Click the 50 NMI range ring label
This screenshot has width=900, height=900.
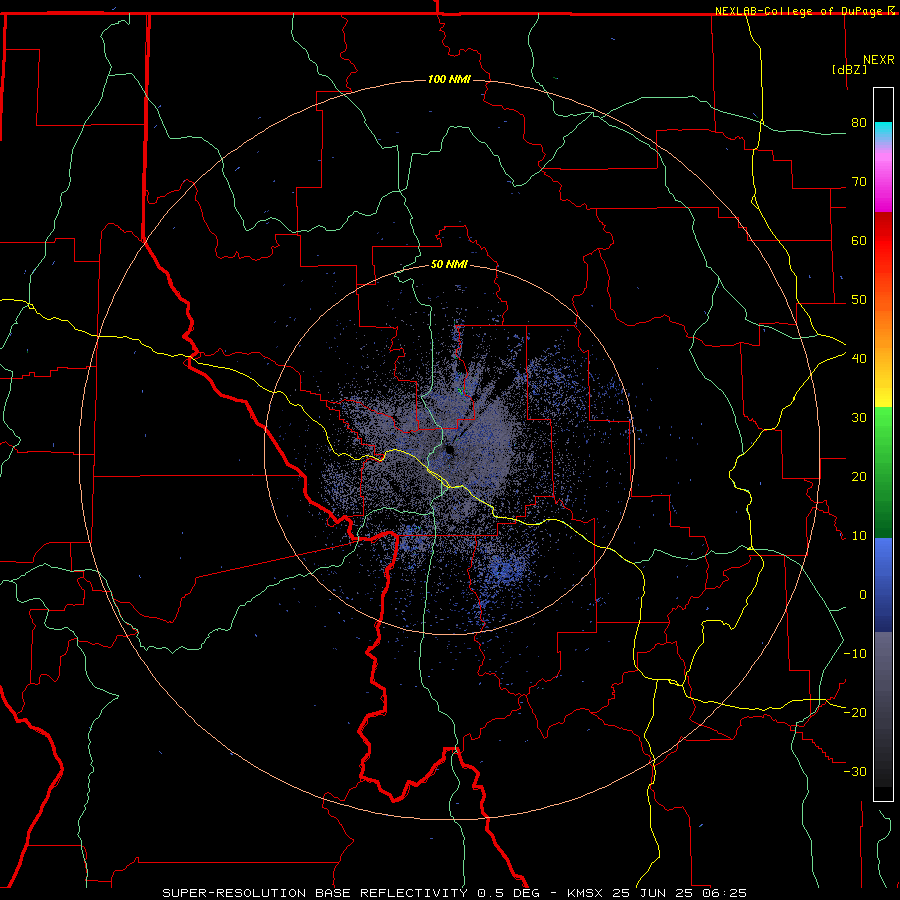click(449, 264)
